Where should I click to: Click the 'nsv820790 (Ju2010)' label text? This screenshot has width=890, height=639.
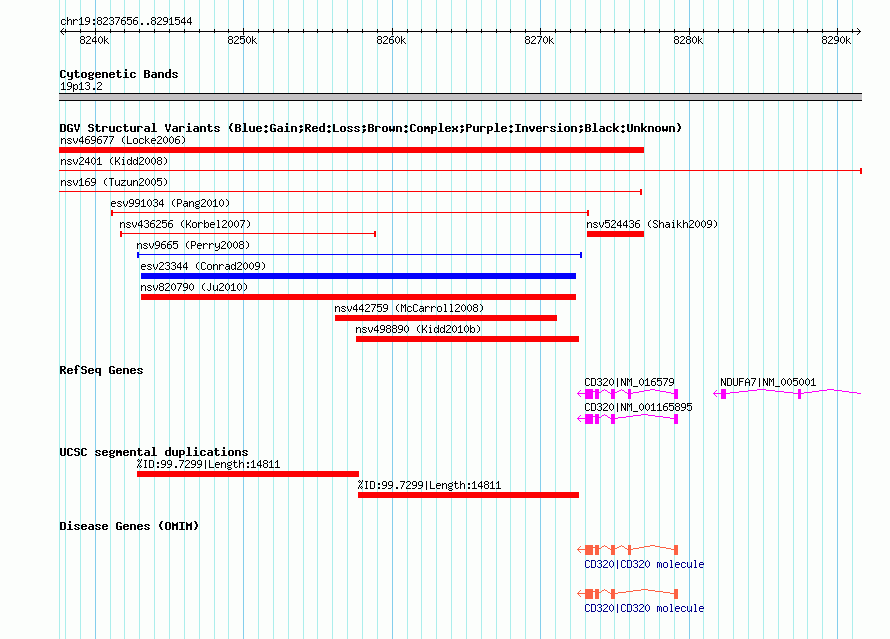194,287
